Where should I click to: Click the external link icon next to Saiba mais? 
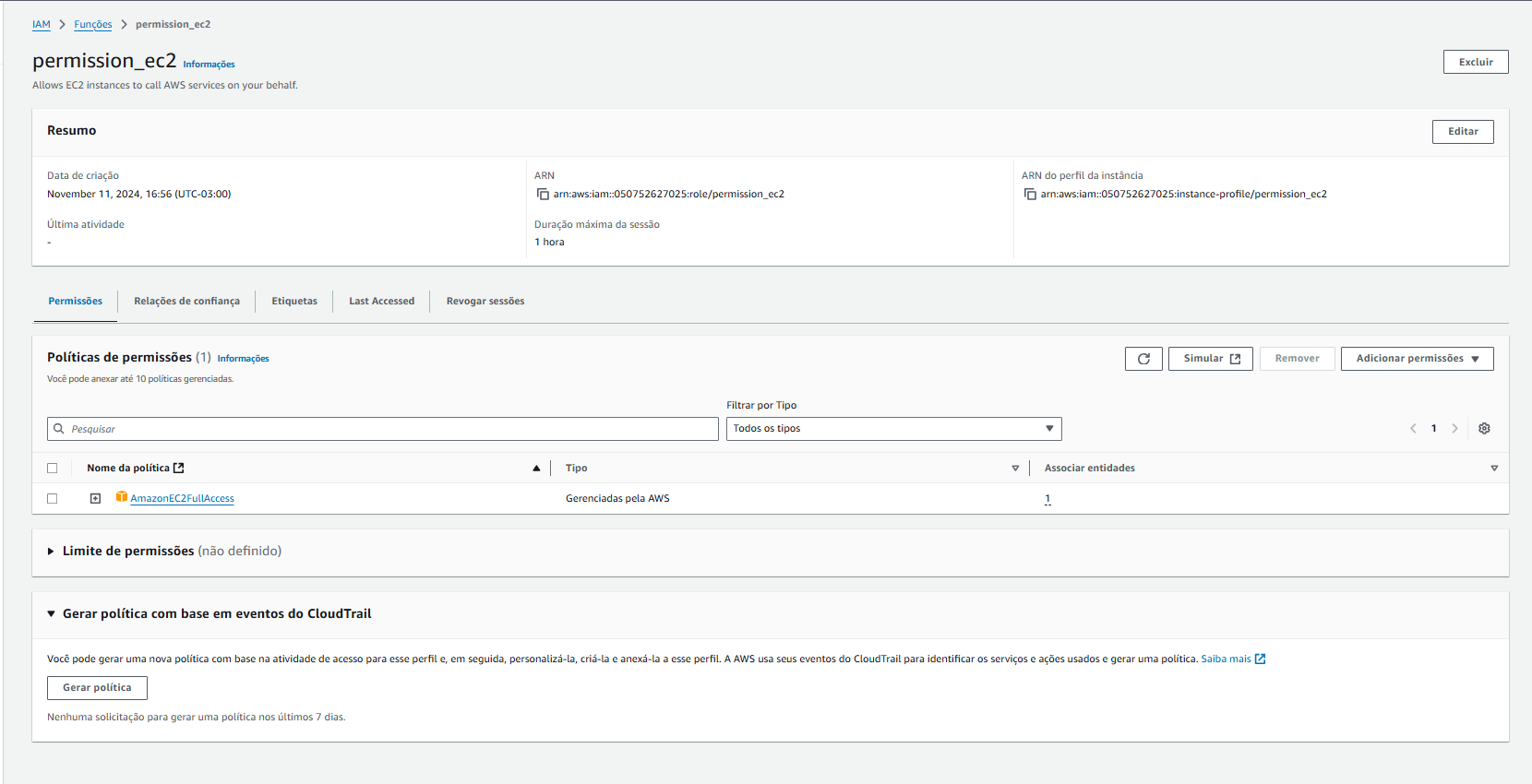(1261, 659)
